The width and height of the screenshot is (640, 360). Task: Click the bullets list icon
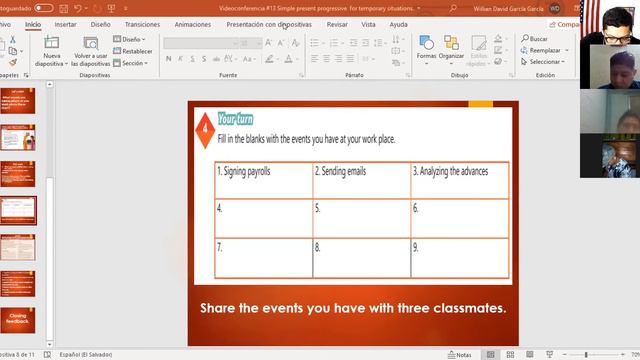314,42
